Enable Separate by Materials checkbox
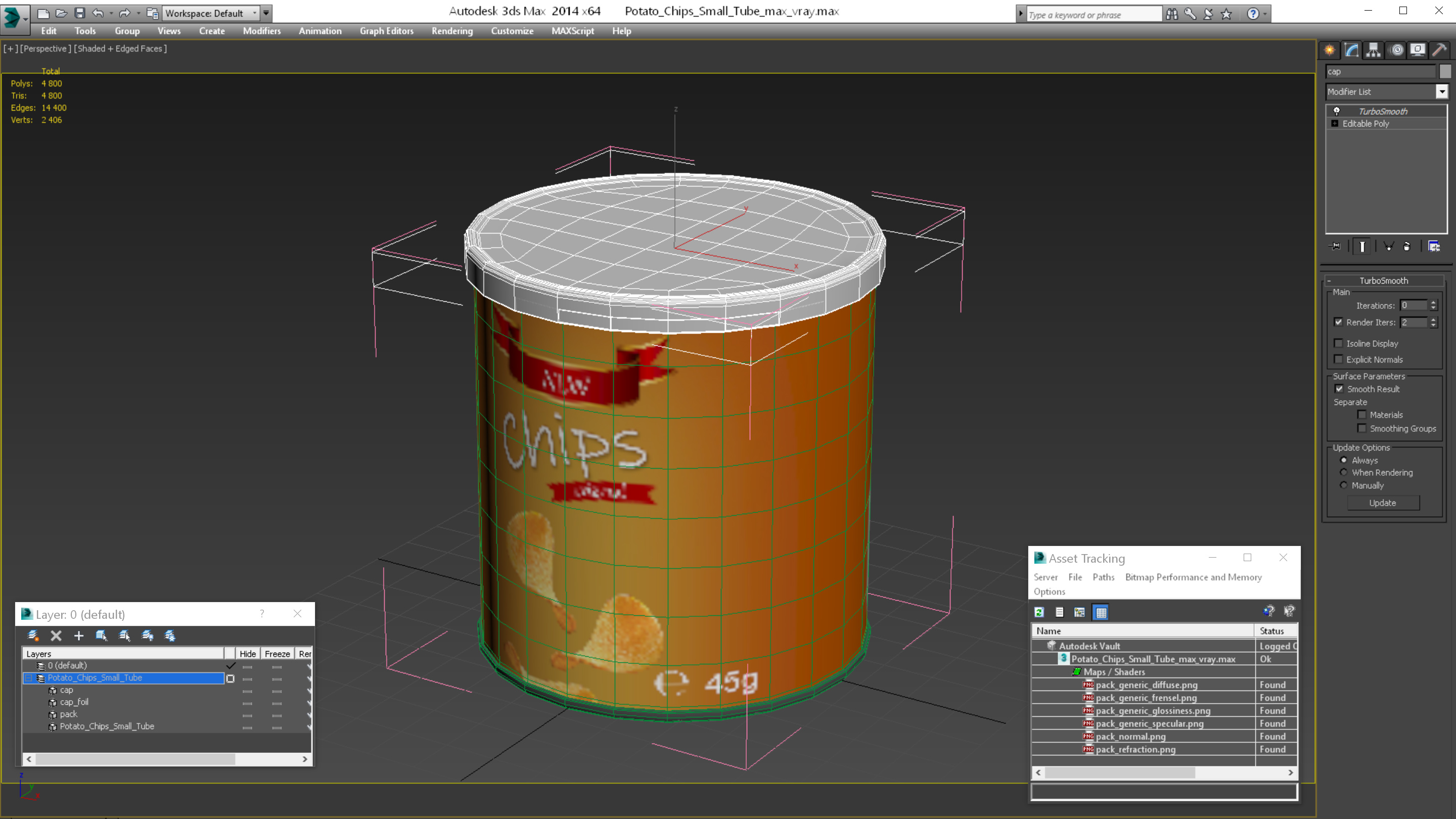This screenshot has height=819, width=1456. [1361, 415]
